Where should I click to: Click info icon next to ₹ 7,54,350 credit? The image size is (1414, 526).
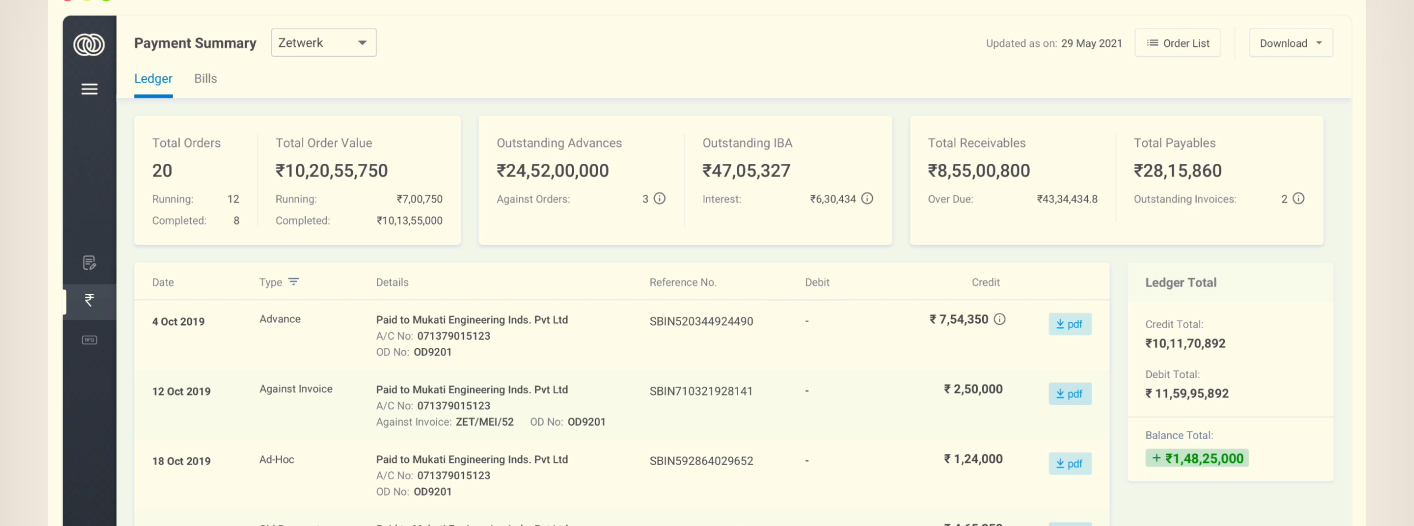pos(999,320)
